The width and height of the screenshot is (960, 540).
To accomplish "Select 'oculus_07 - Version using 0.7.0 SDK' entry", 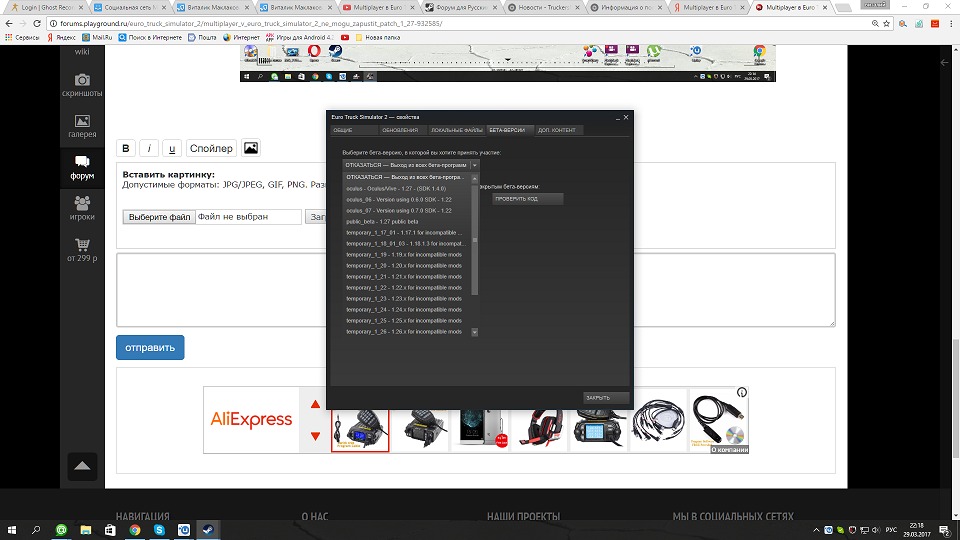I will pos(407,211).
